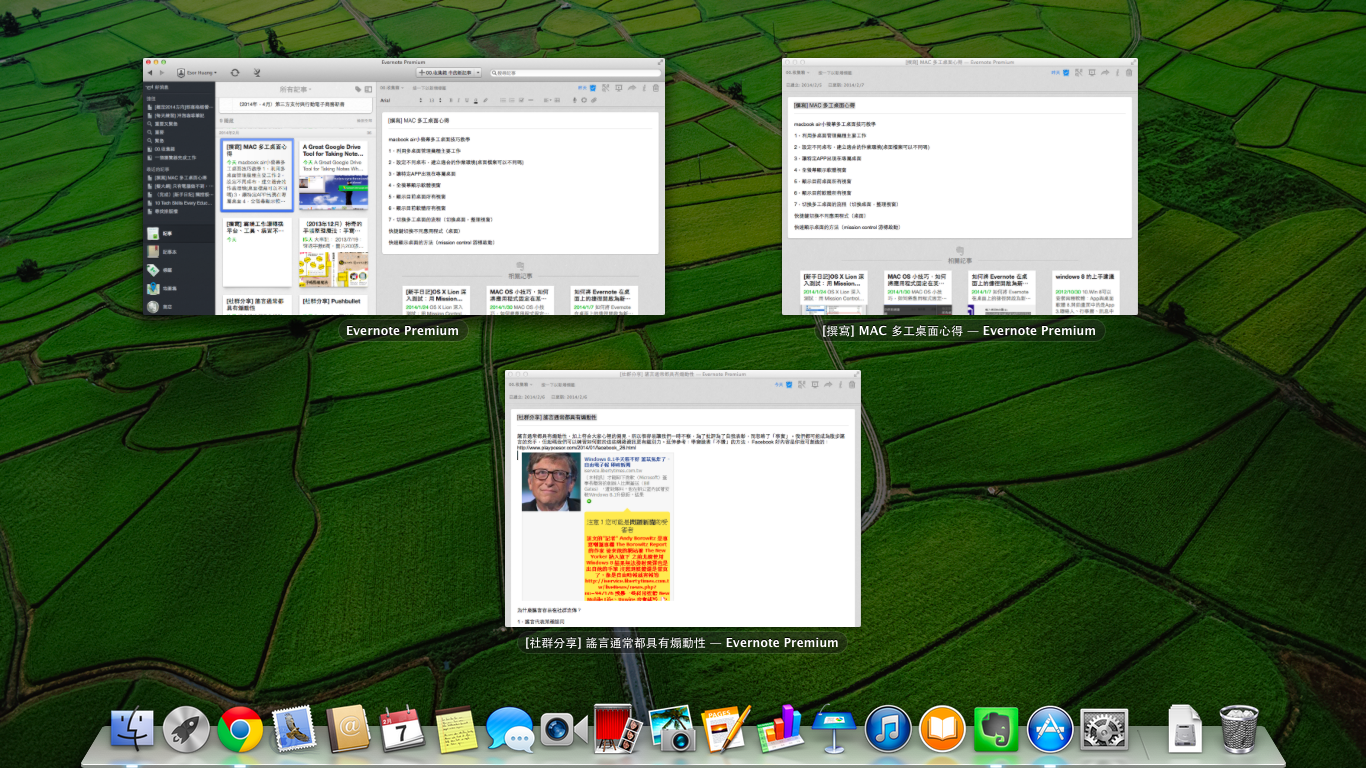
Task: Select the [撰寫] MAC 多工桌面心得 window thumbnail
Action: 960,186
